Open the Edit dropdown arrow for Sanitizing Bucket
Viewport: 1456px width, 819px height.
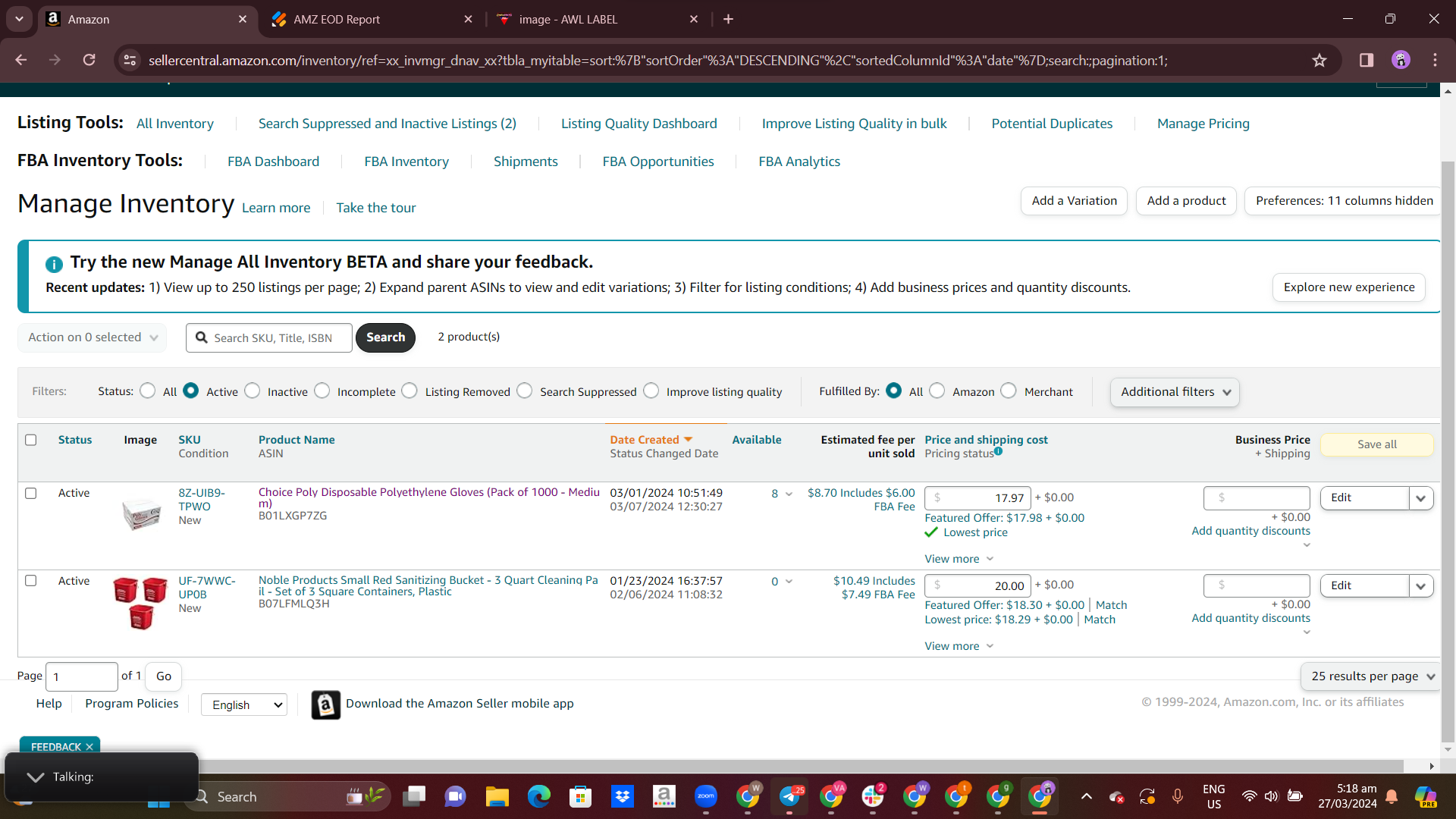tap(1421, 586)
